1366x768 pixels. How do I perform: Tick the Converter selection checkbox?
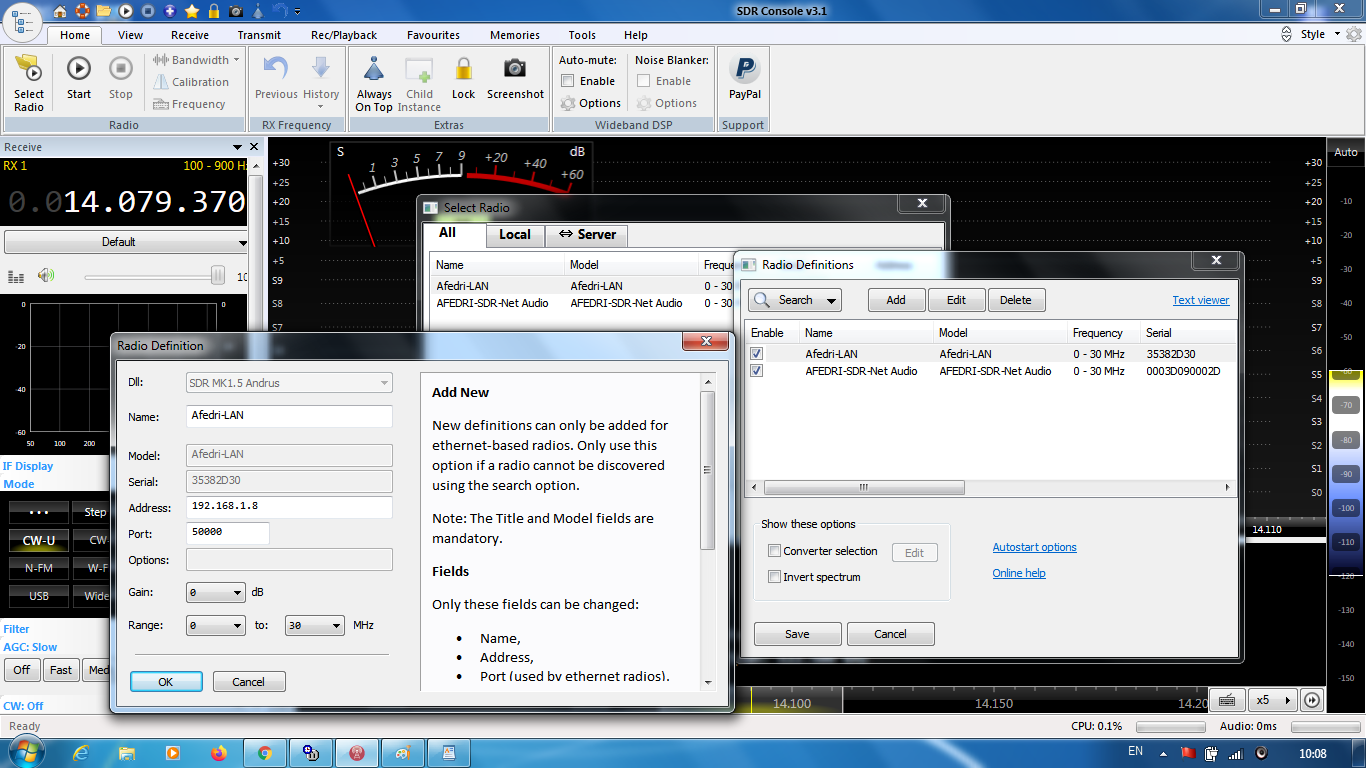pyautogui.click(x=774, y=551)
